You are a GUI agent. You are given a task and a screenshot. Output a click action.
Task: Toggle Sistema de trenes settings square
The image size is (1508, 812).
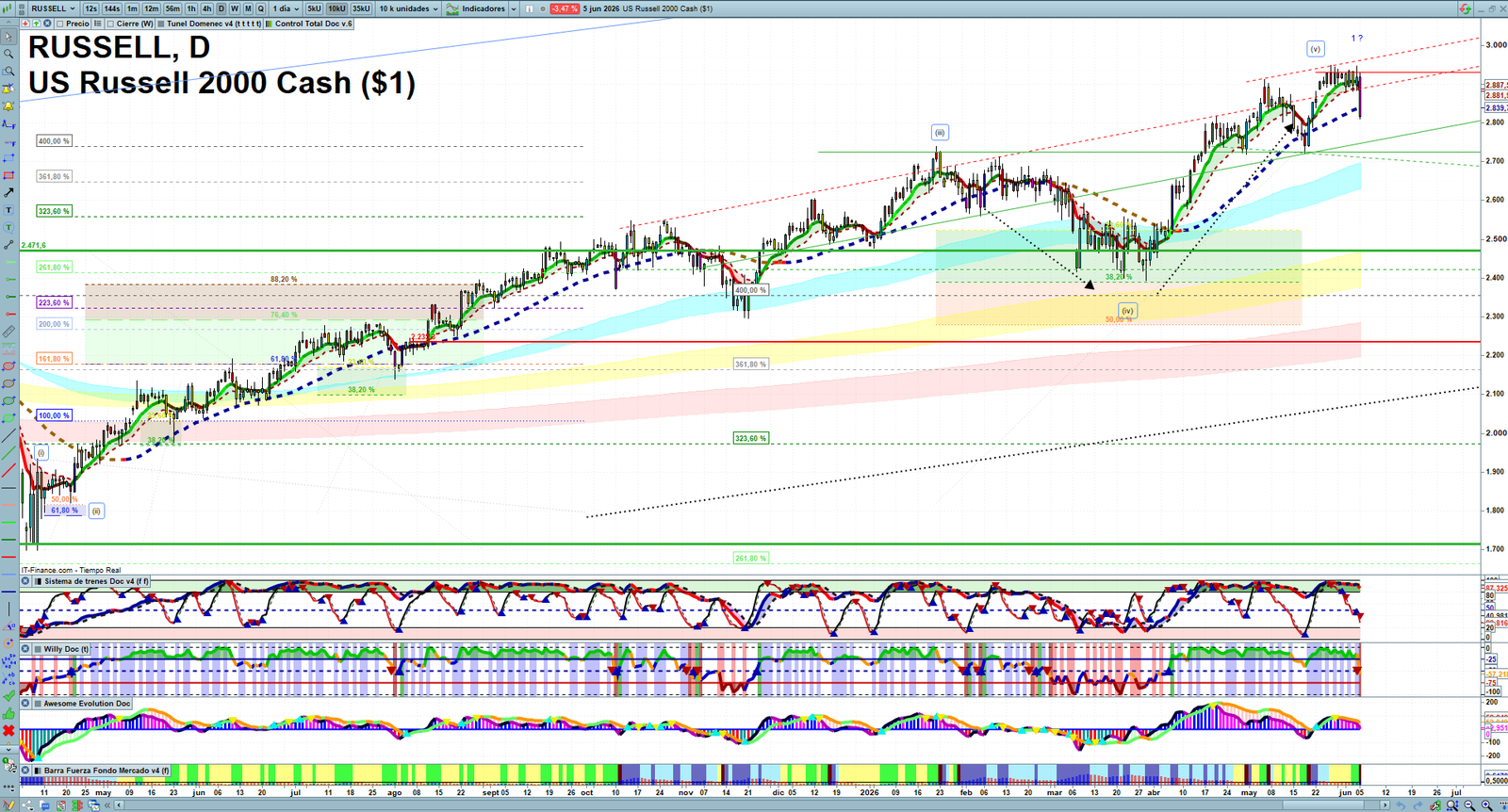tap(38, 581)
